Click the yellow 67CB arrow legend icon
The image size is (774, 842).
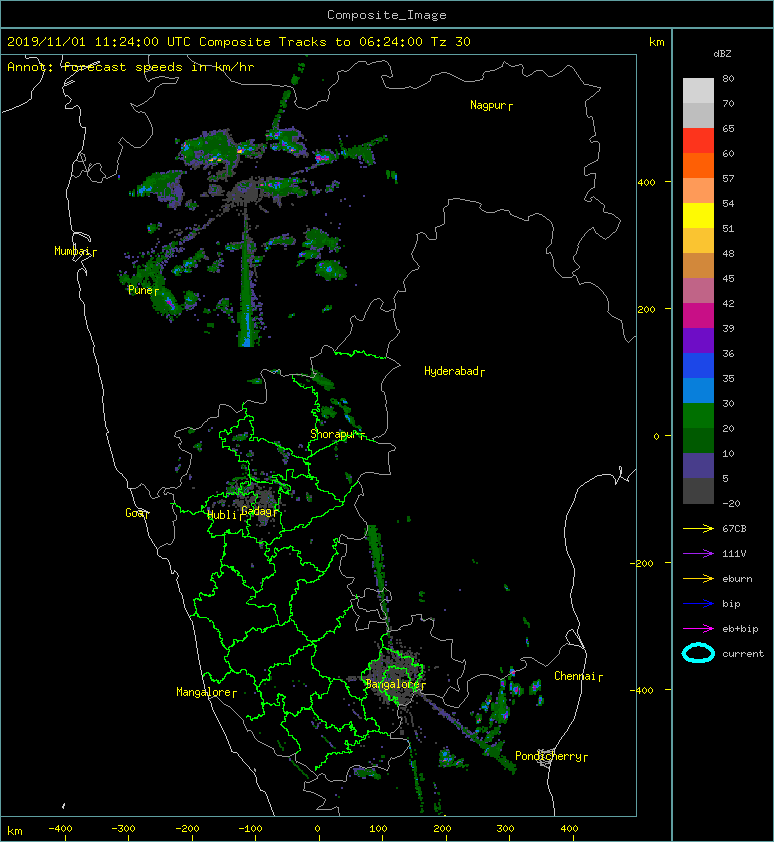698,529
